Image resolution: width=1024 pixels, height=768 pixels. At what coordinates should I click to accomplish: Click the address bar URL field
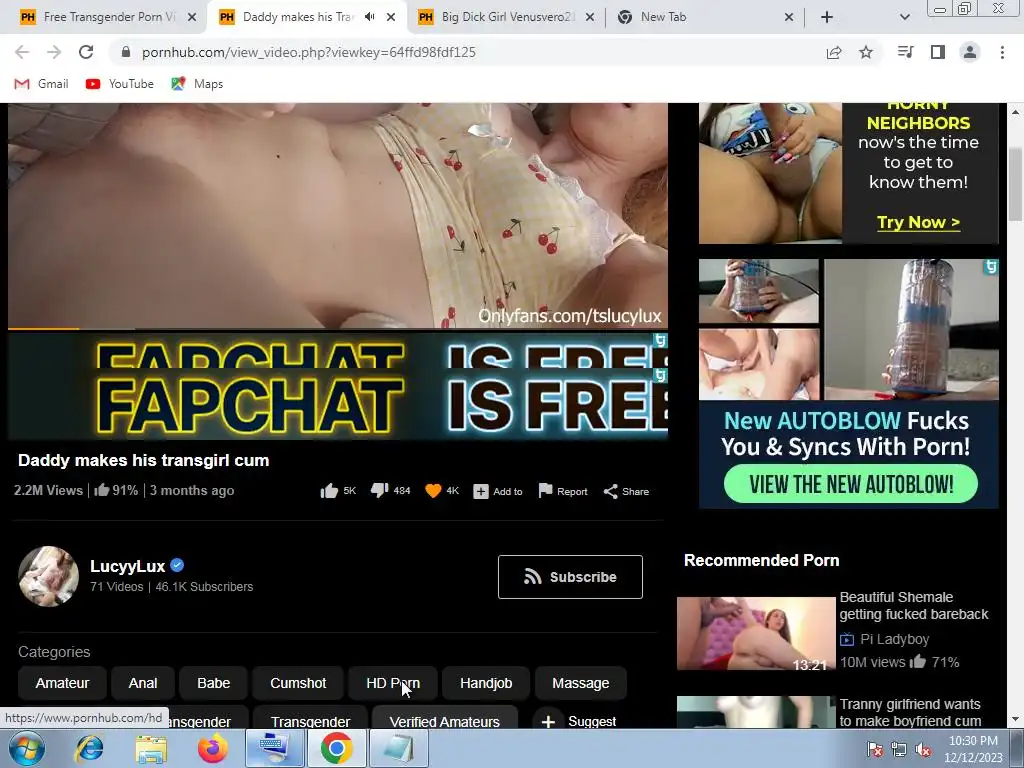click(x=470, y=52)
